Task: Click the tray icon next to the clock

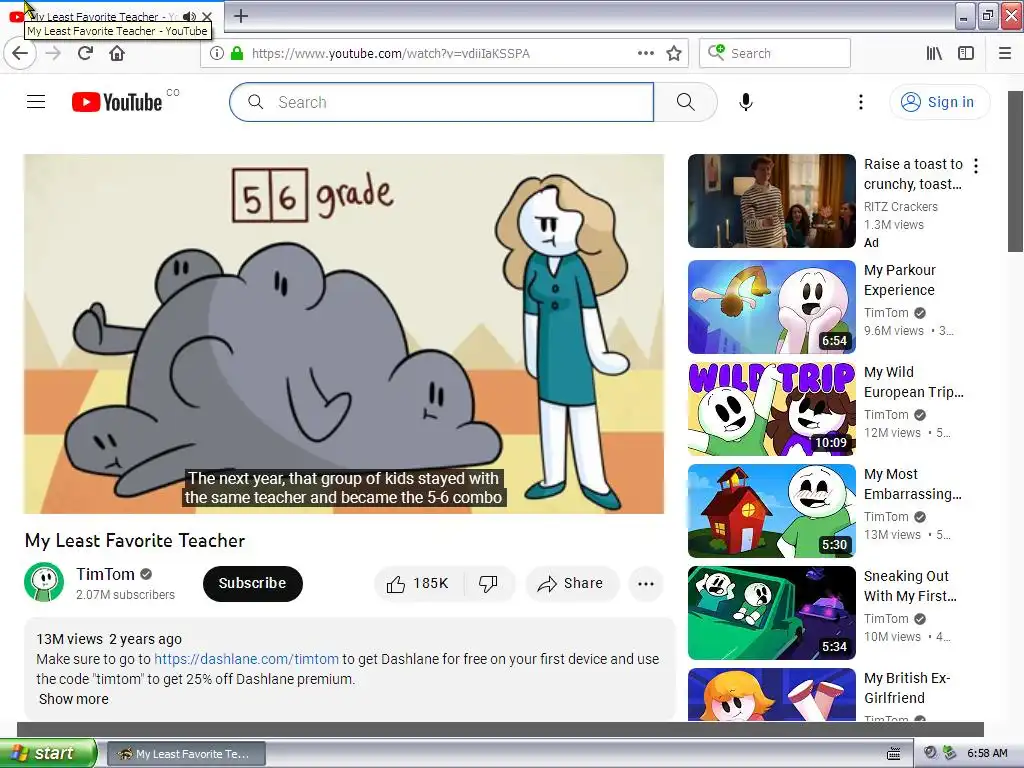Action: 950,753
